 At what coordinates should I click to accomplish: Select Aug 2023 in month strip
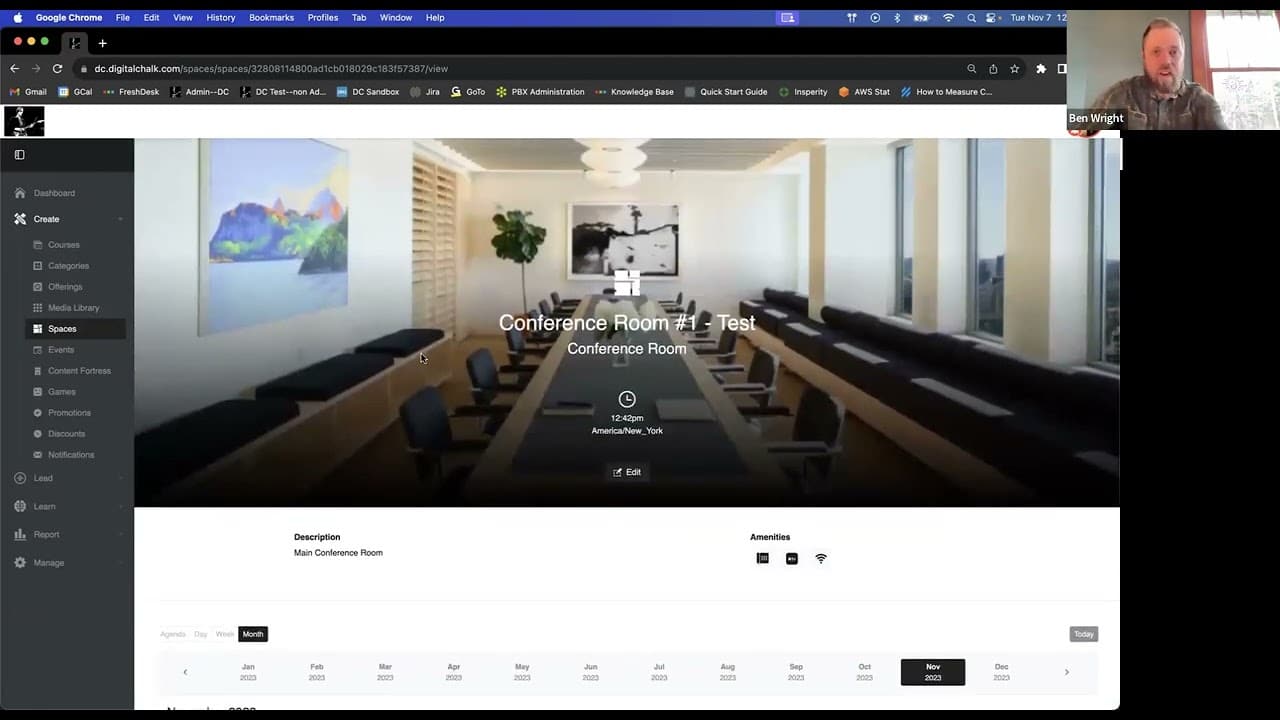(728, 672)
